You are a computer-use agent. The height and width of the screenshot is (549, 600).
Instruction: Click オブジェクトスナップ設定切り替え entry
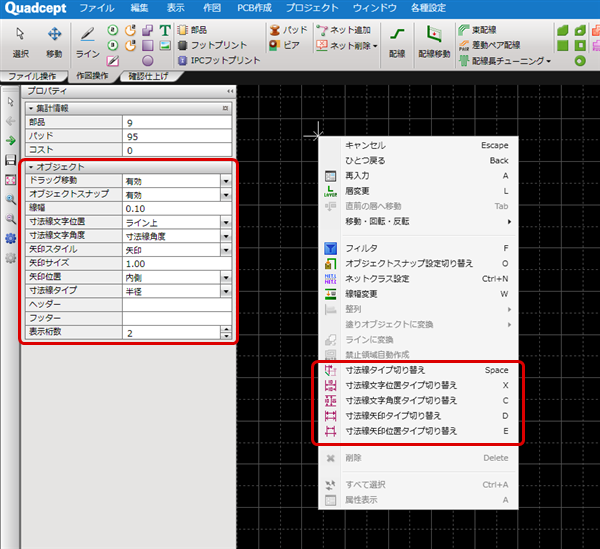(418, 264)
